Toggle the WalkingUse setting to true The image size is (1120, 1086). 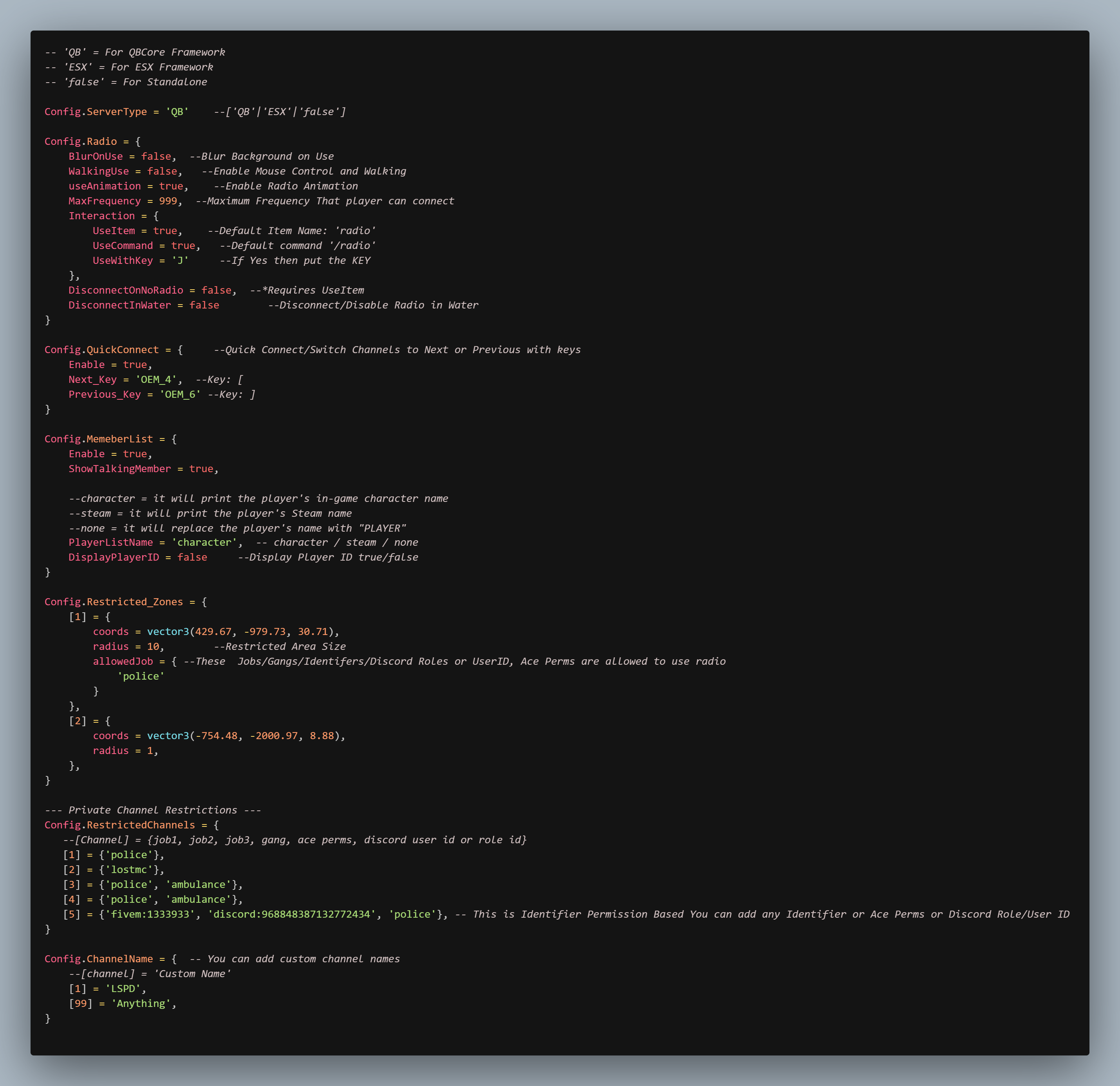[x=163, y=171]
